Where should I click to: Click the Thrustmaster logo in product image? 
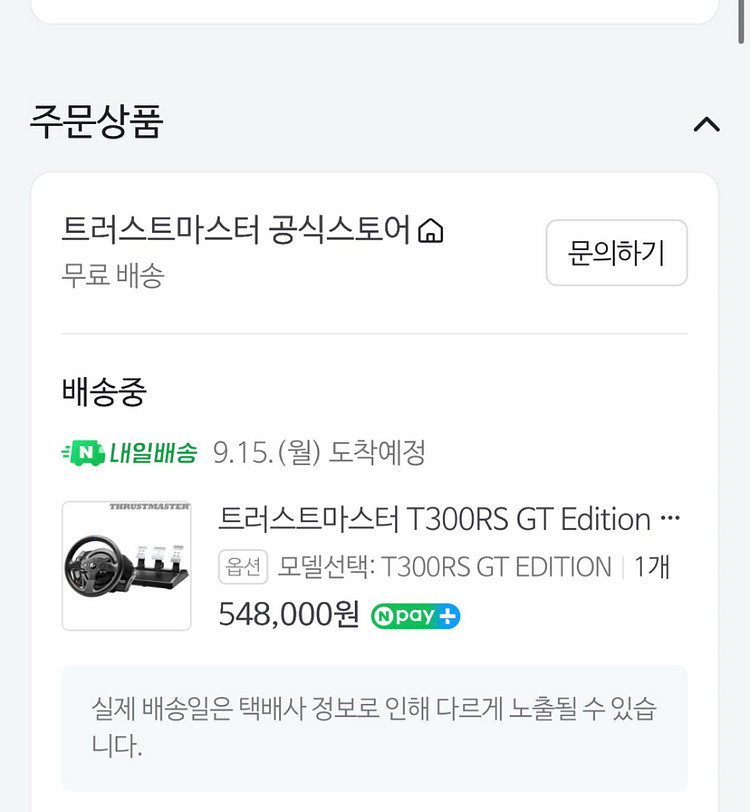149,508
